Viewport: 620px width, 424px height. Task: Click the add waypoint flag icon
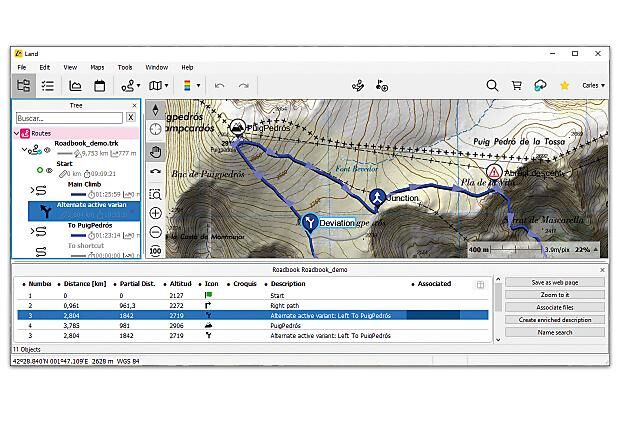pyautogui.click(x=382, y=85)
